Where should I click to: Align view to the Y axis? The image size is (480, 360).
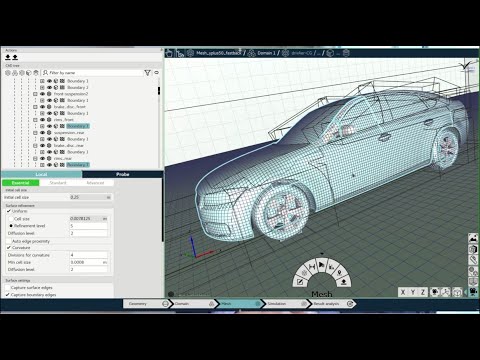coord(413,292)
